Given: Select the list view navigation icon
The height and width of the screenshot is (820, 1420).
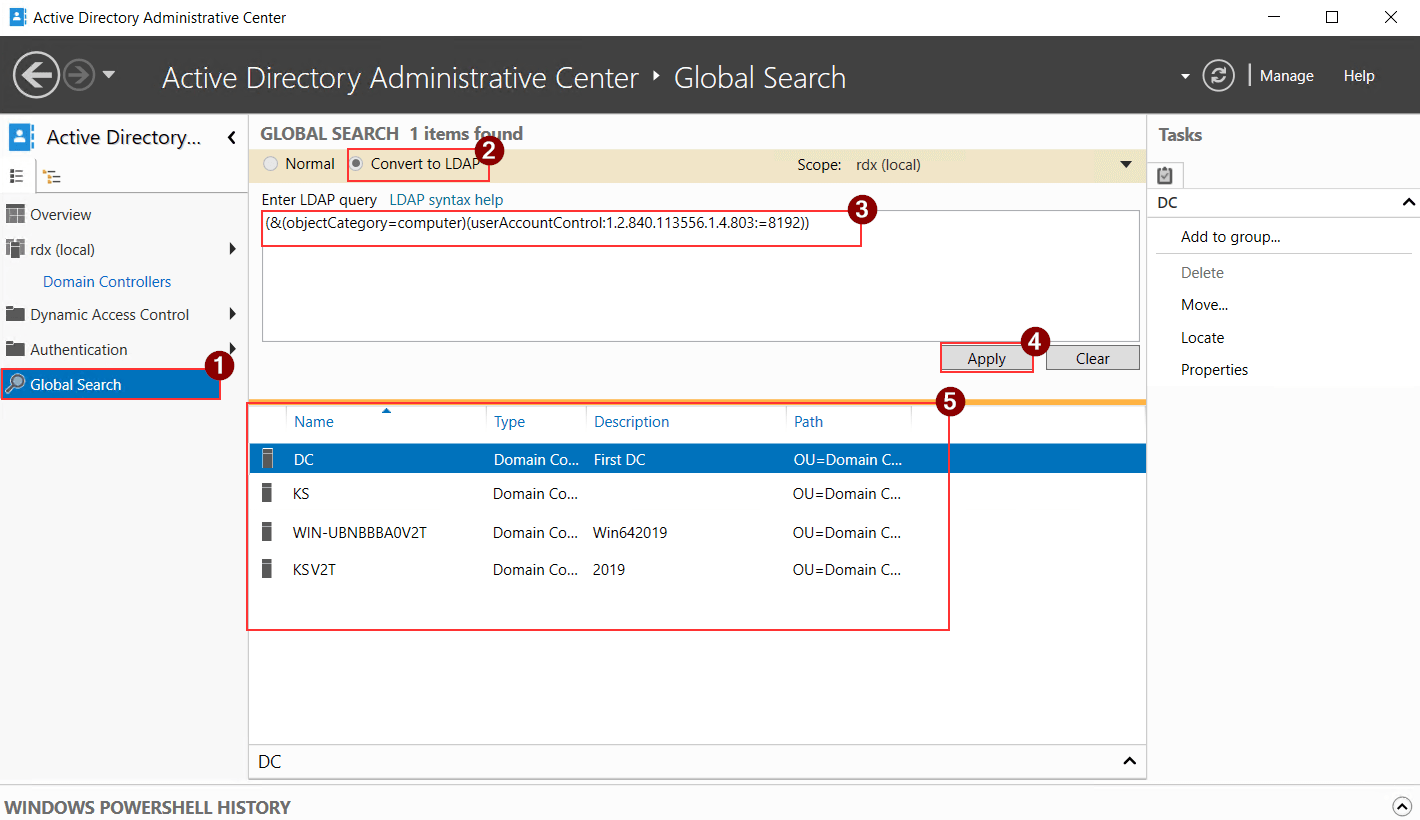Looking at the screenshot, I should [x=17, y=176].
